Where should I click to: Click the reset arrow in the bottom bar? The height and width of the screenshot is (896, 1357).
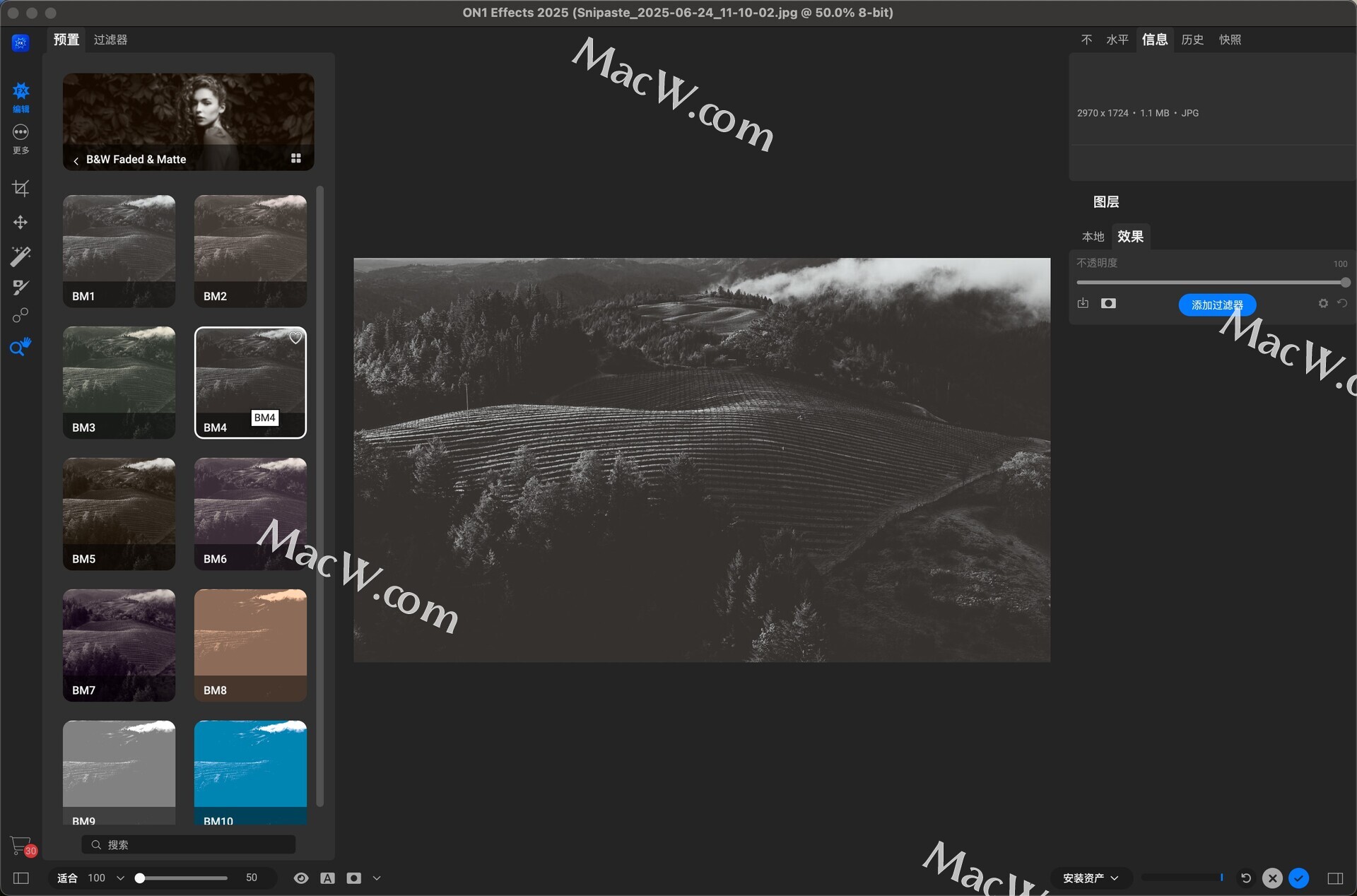1246,878
